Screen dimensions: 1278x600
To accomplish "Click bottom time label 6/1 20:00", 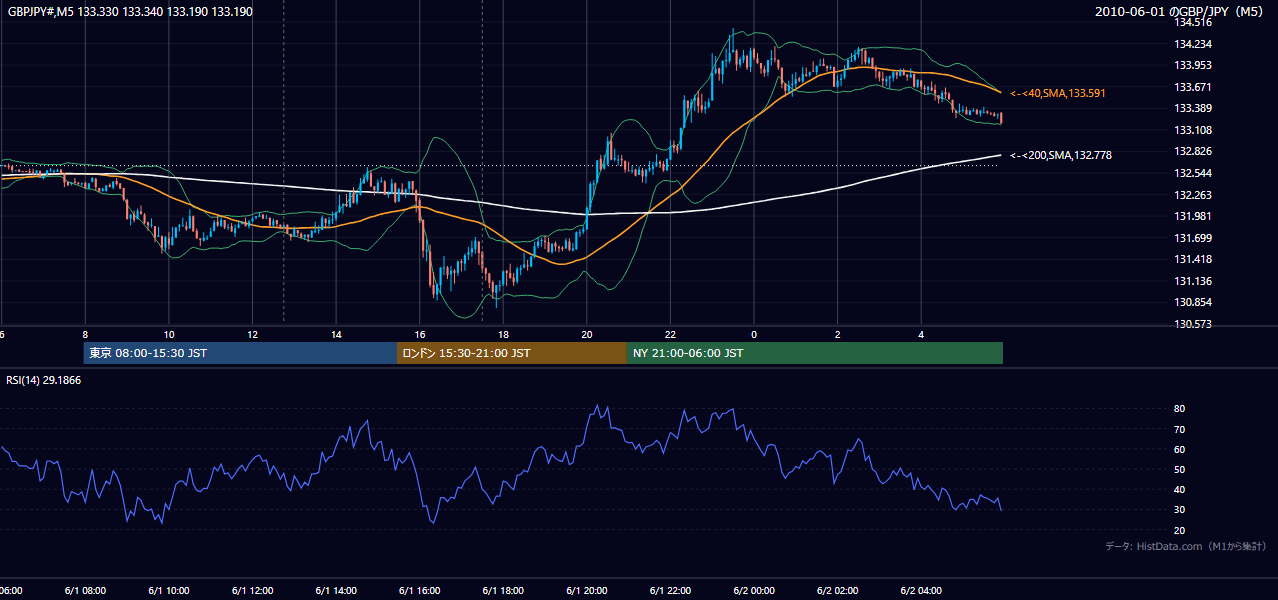I will pos(587,590).
